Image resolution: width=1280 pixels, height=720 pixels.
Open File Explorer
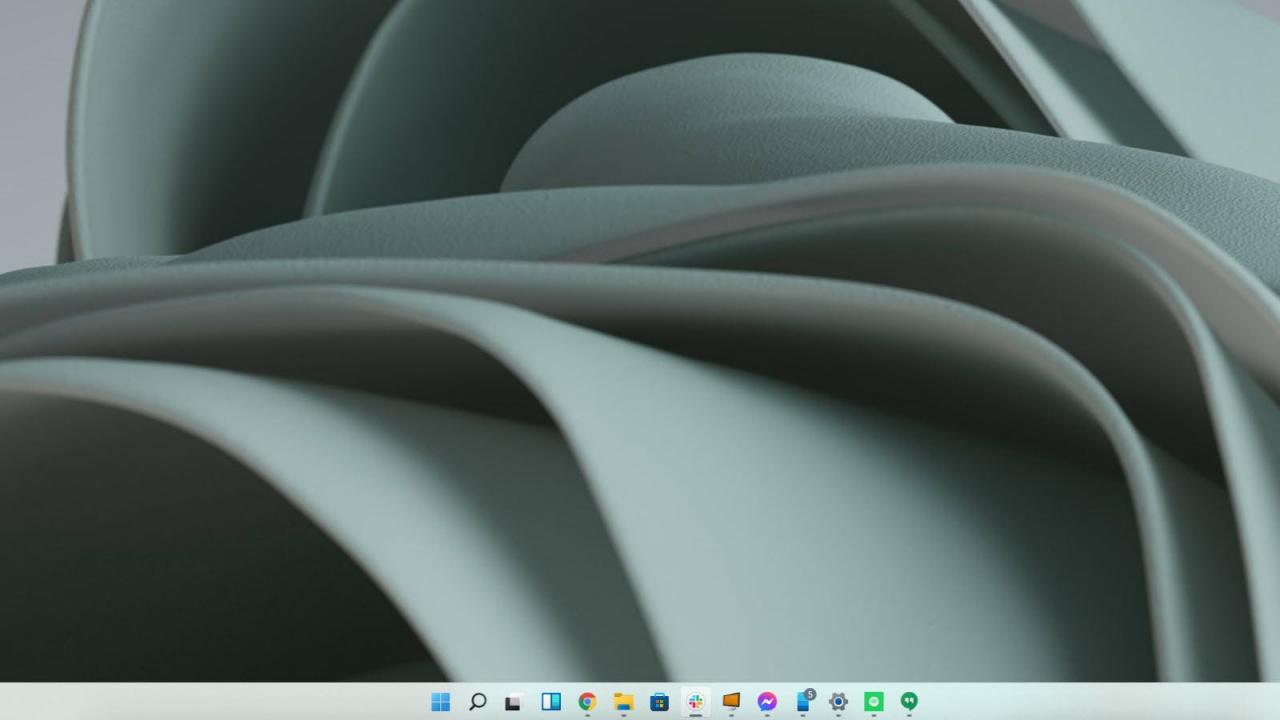tap(623, 702)
